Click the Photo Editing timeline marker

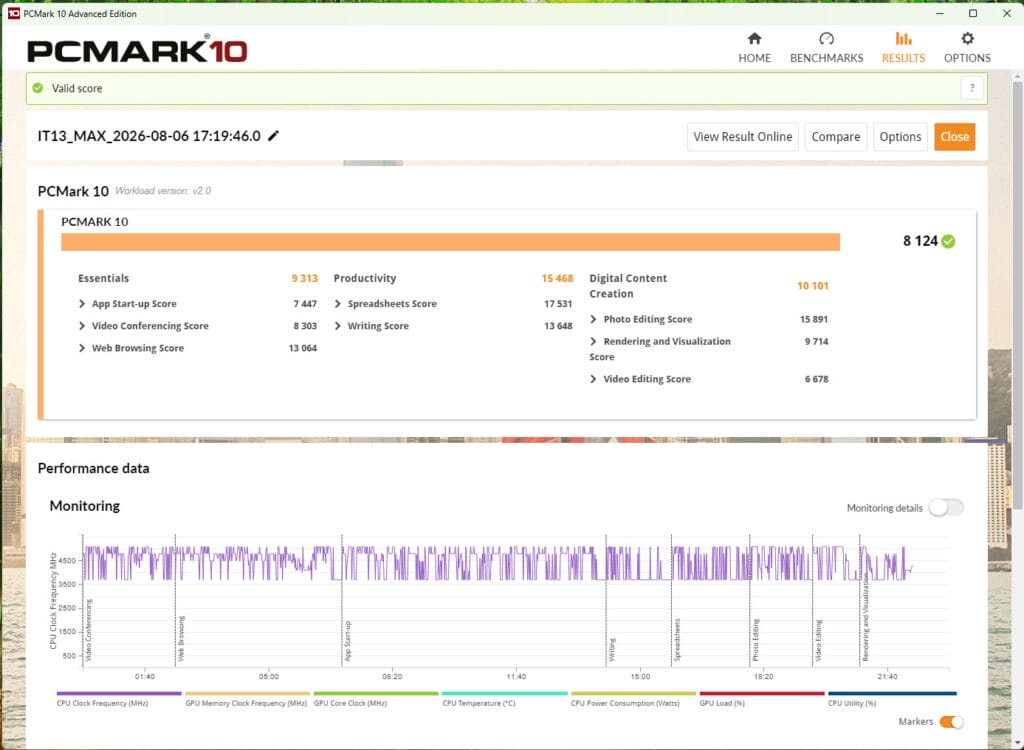click(756, 640)
